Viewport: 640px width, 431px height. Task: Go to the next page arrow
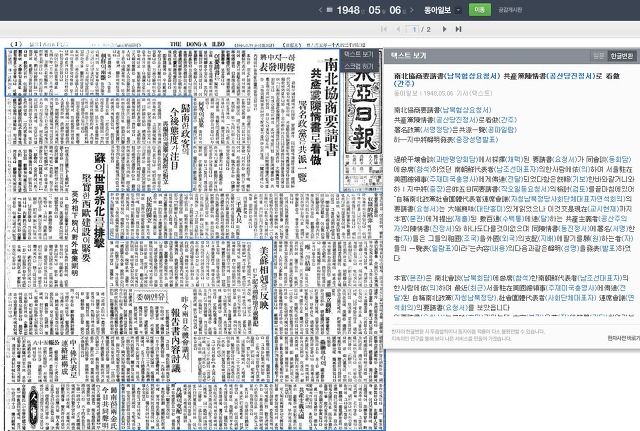pyautogui.click(x=444, y=29)
